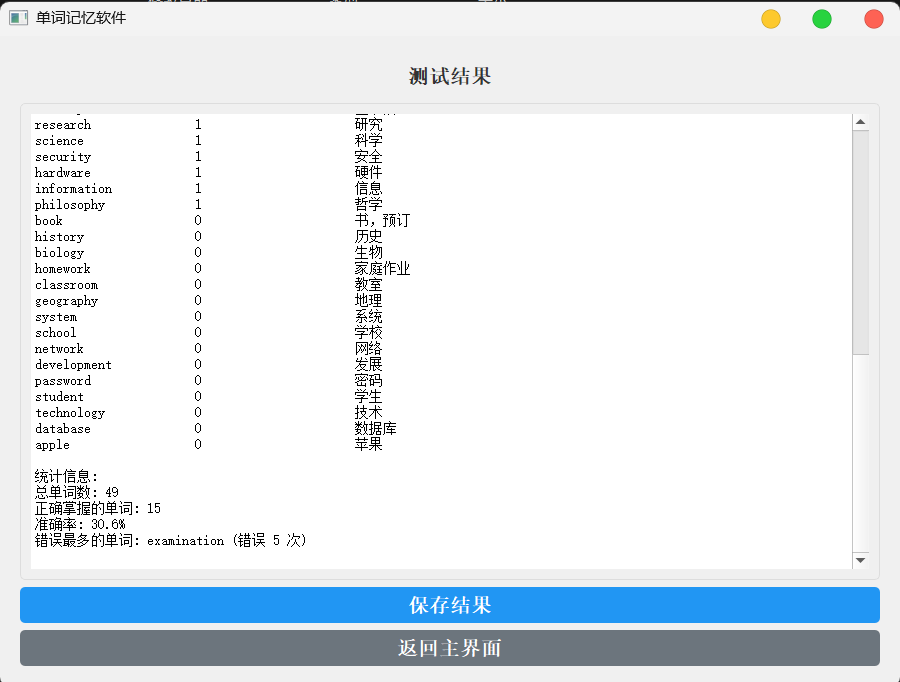
Task: Click the yellow minimize window button
Action: (x=771, y=19)
